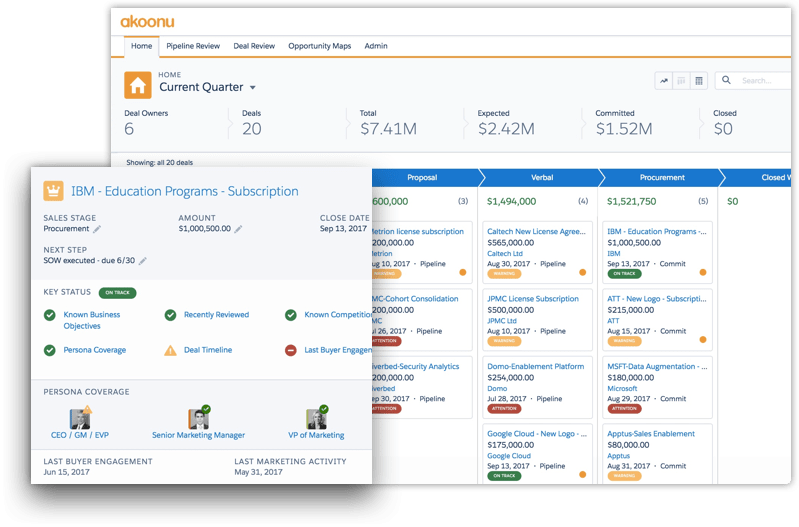Viewport: 799px width, 527px height.
Task: Open VP of Marketing persona photo
Action: pyautogui.click(x=316, y=419)
